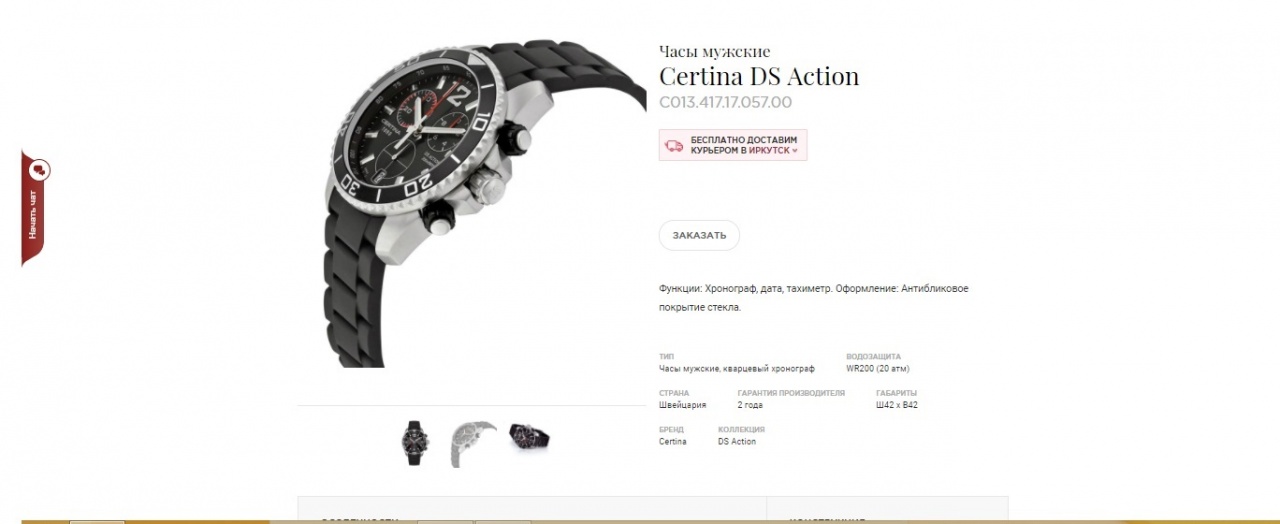This screenshot has width=1280, height=524.
Task: Expand the Иркутск city dropdown arrow
Action: pos(795,151)
